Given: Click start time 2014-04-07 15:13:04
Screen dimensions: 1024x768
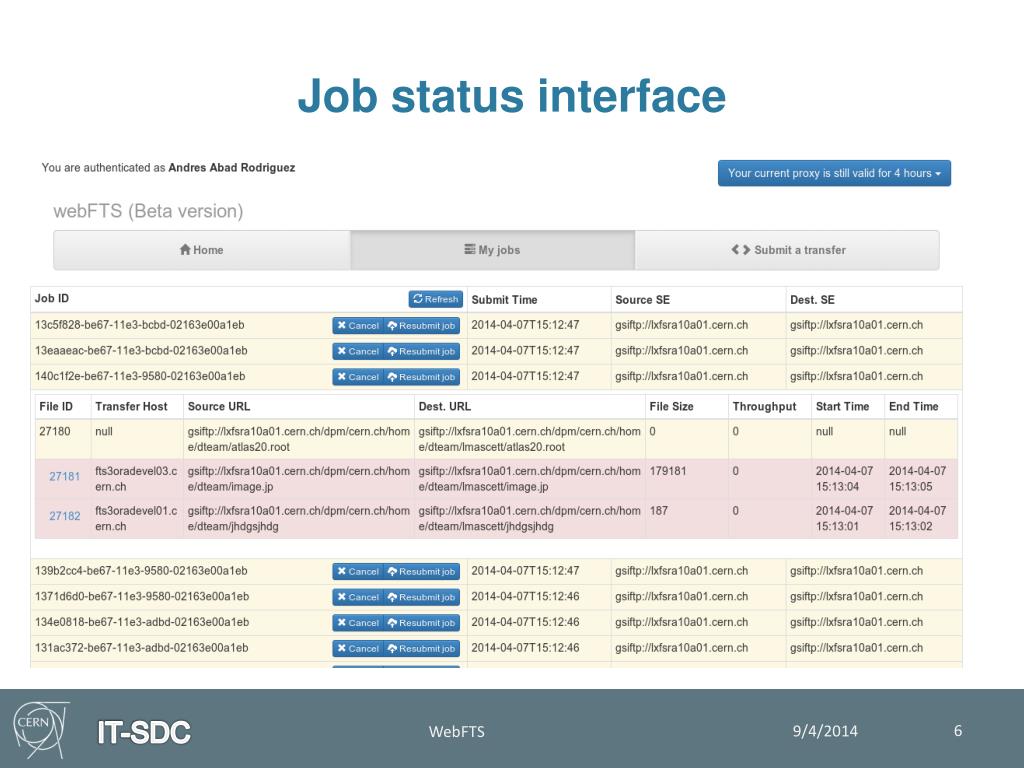Looking at the screenshot, I should tap(844, 479).
